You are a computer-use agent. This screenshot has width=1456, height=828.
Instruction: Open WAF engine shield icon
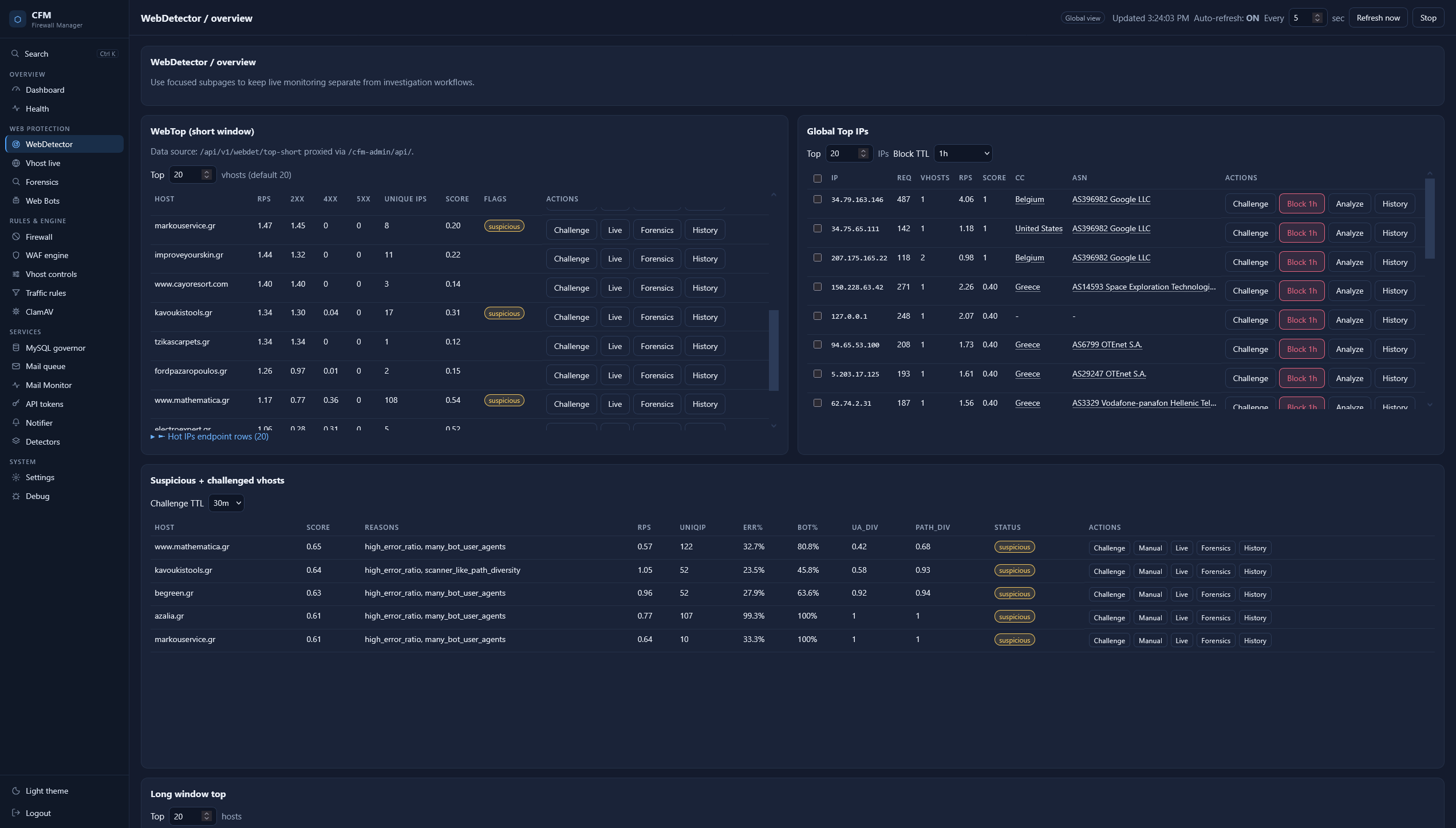pos(16,255)
